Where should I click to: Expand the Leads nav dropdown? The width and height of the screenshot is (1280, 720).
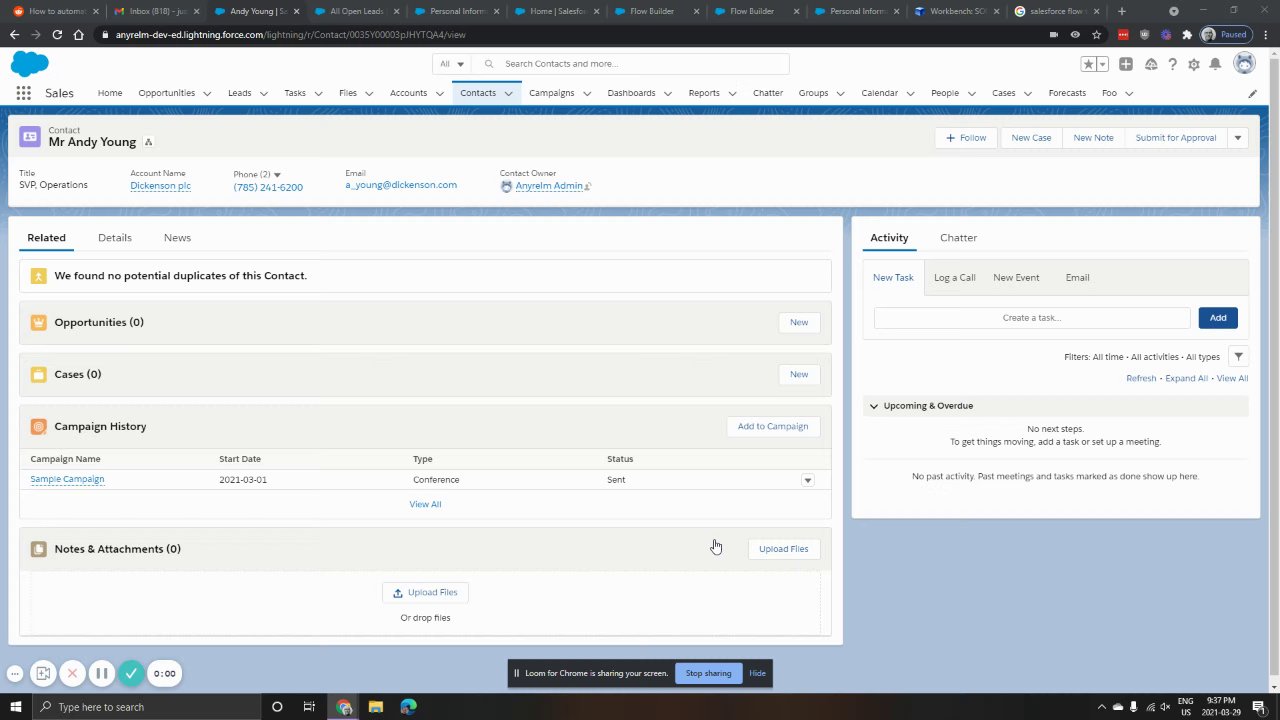click(x=264, y=93)
